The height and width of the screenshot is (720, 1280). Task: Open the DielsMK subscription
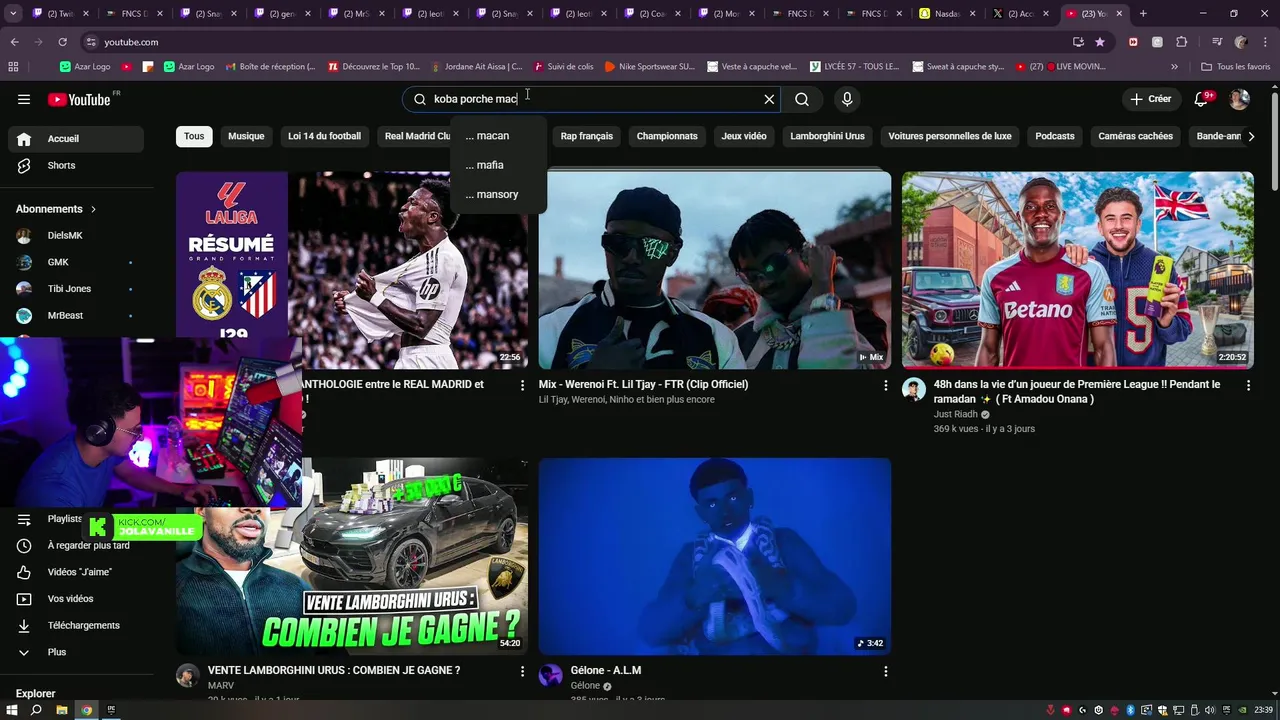click(x=75, y=235)
